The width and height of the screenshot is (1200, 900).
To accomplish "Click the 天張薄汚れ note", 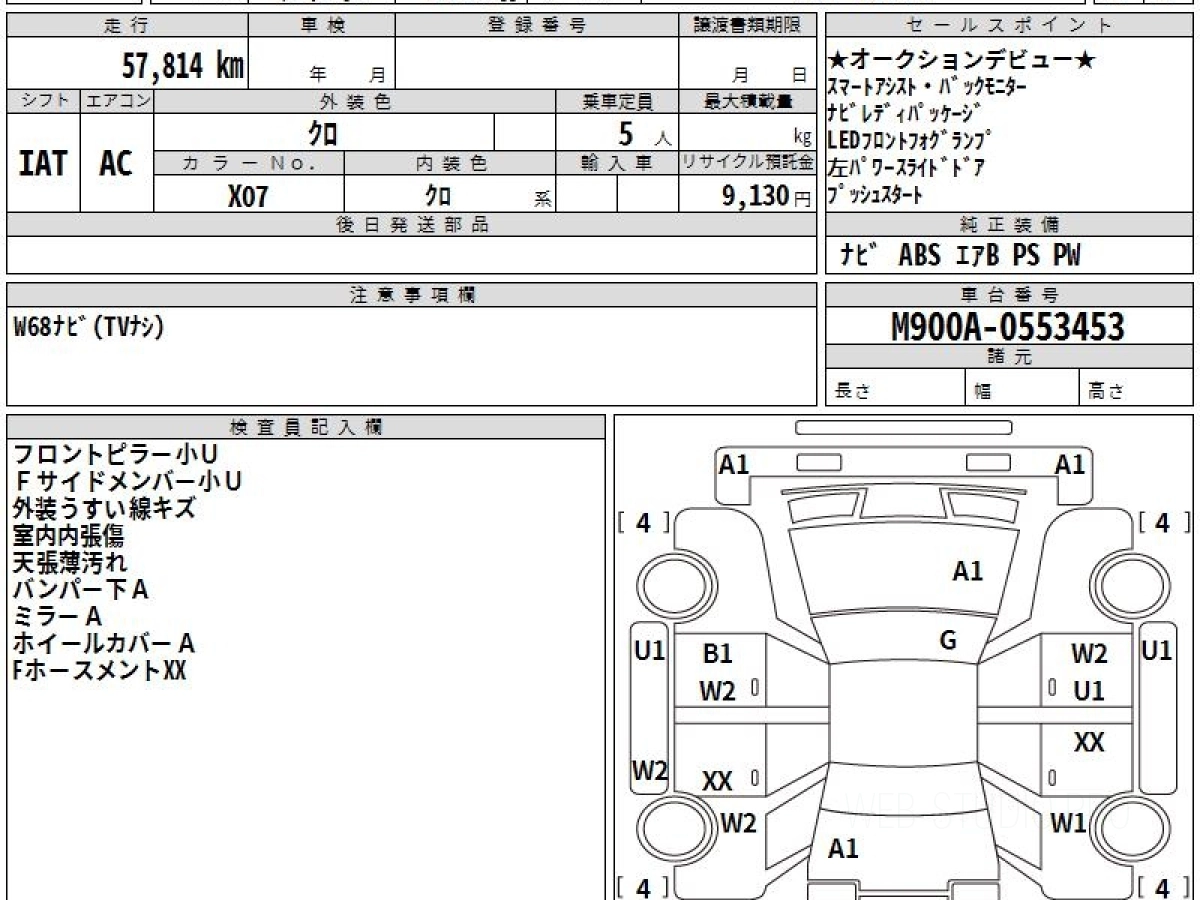I will 70,563.
